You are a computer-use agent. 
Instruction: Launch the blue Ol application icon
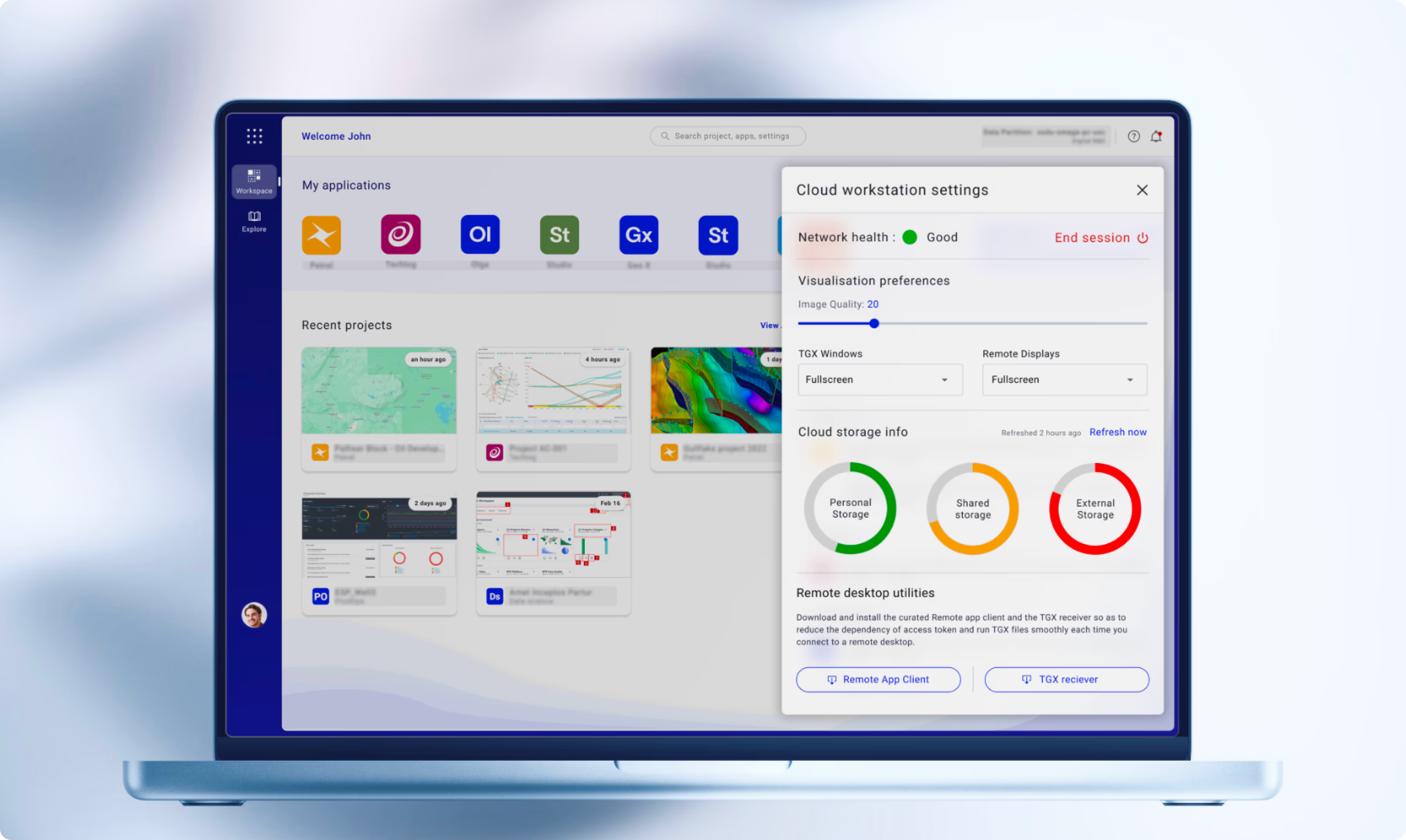480,234
